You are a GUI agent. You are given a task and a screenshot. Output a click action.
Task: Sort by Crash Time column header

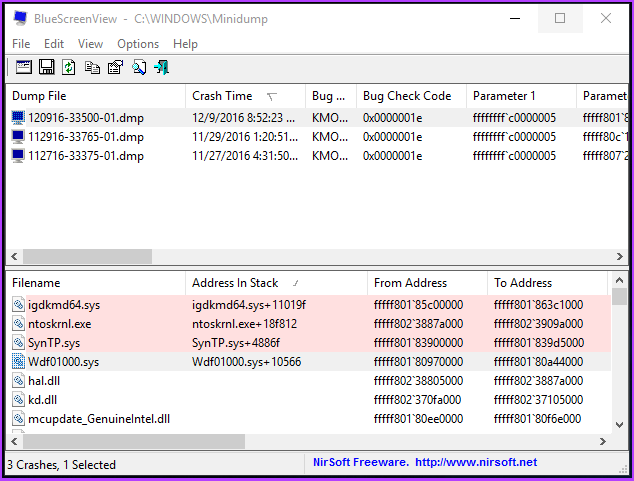point(245,96)
